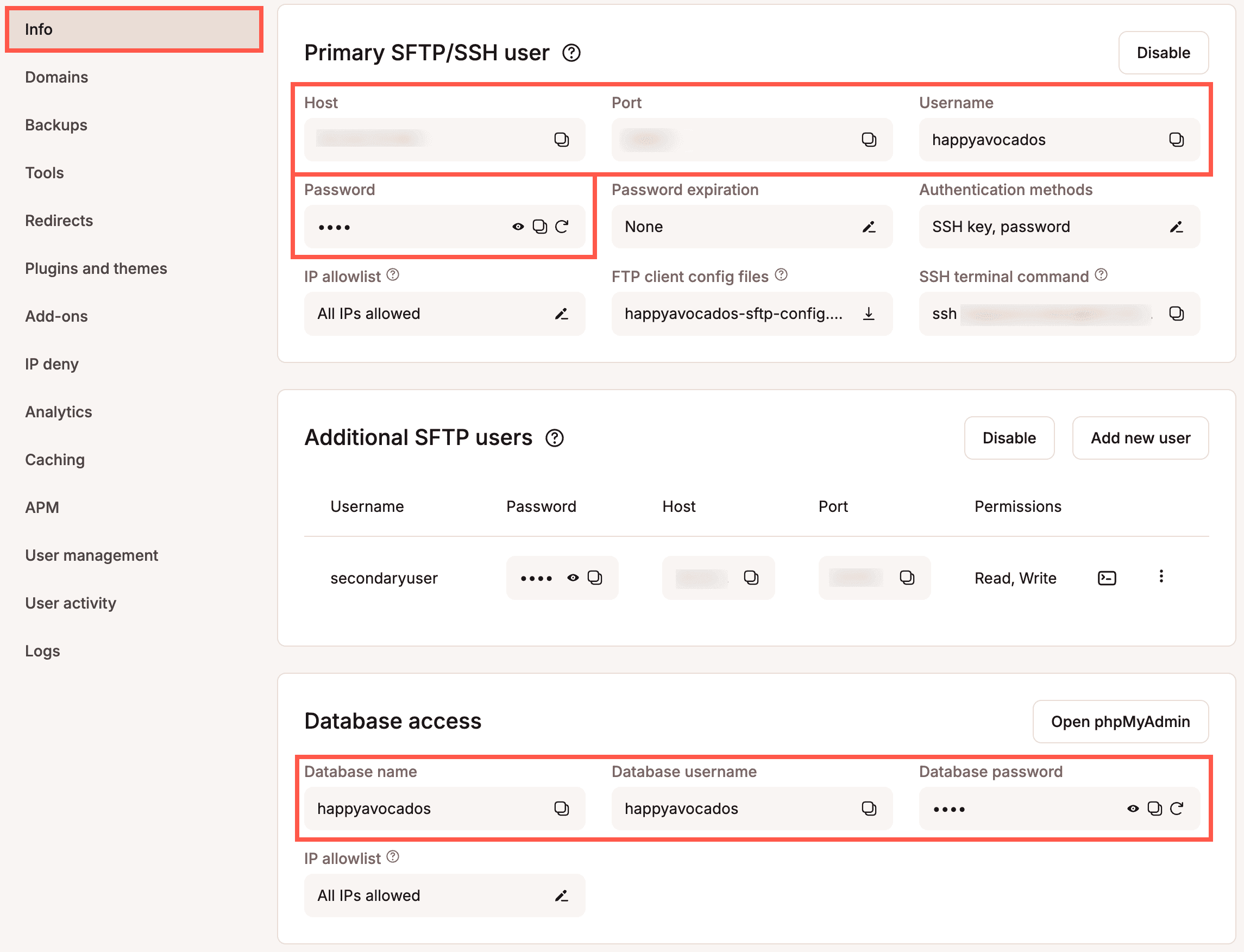Regenerate the primary SFTP password

(562, 227)
